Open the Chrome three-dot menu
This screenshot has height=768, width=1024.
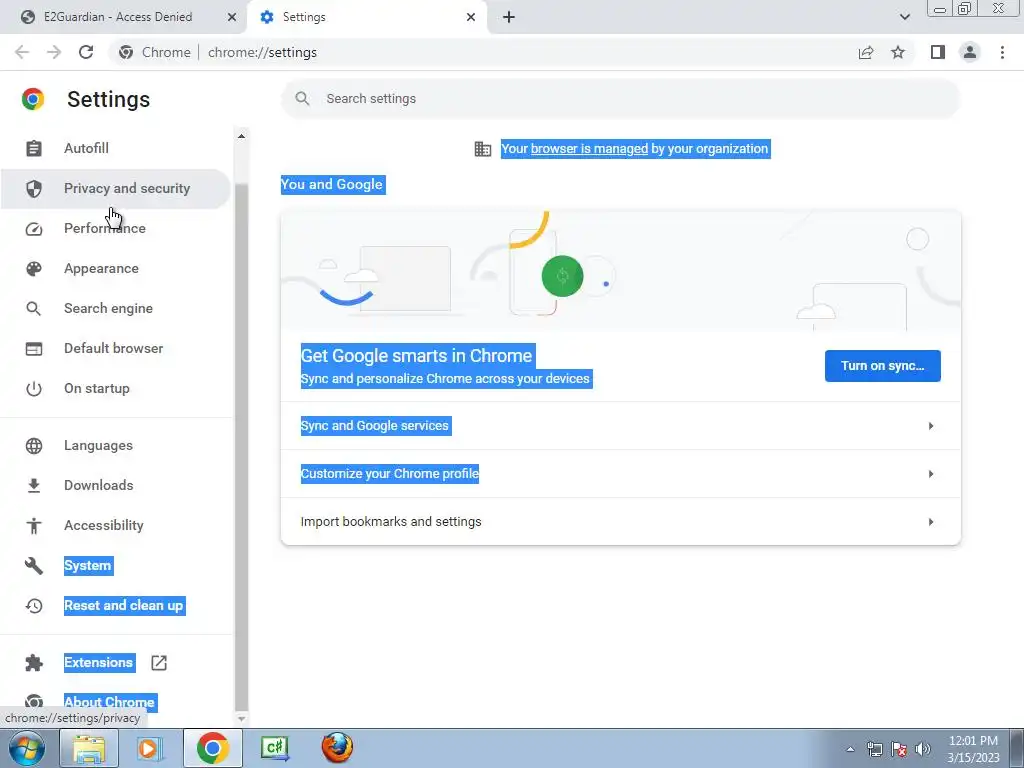click(x=1002, y=52)
